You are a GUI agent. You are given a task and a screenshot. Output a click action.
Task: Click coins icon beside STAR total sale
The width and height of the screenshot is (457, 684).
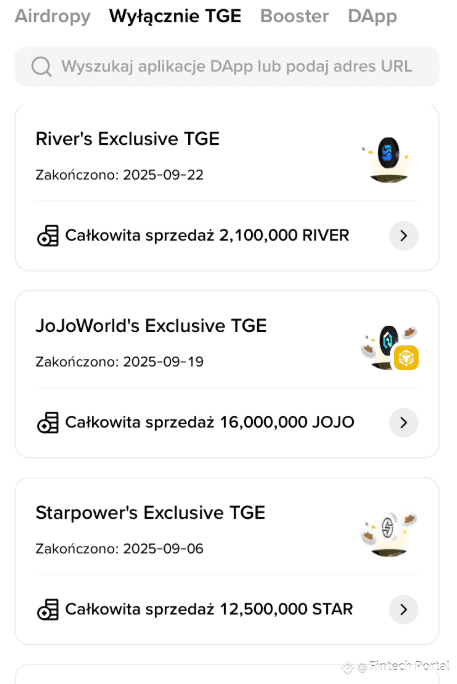(x=48, y=609)
